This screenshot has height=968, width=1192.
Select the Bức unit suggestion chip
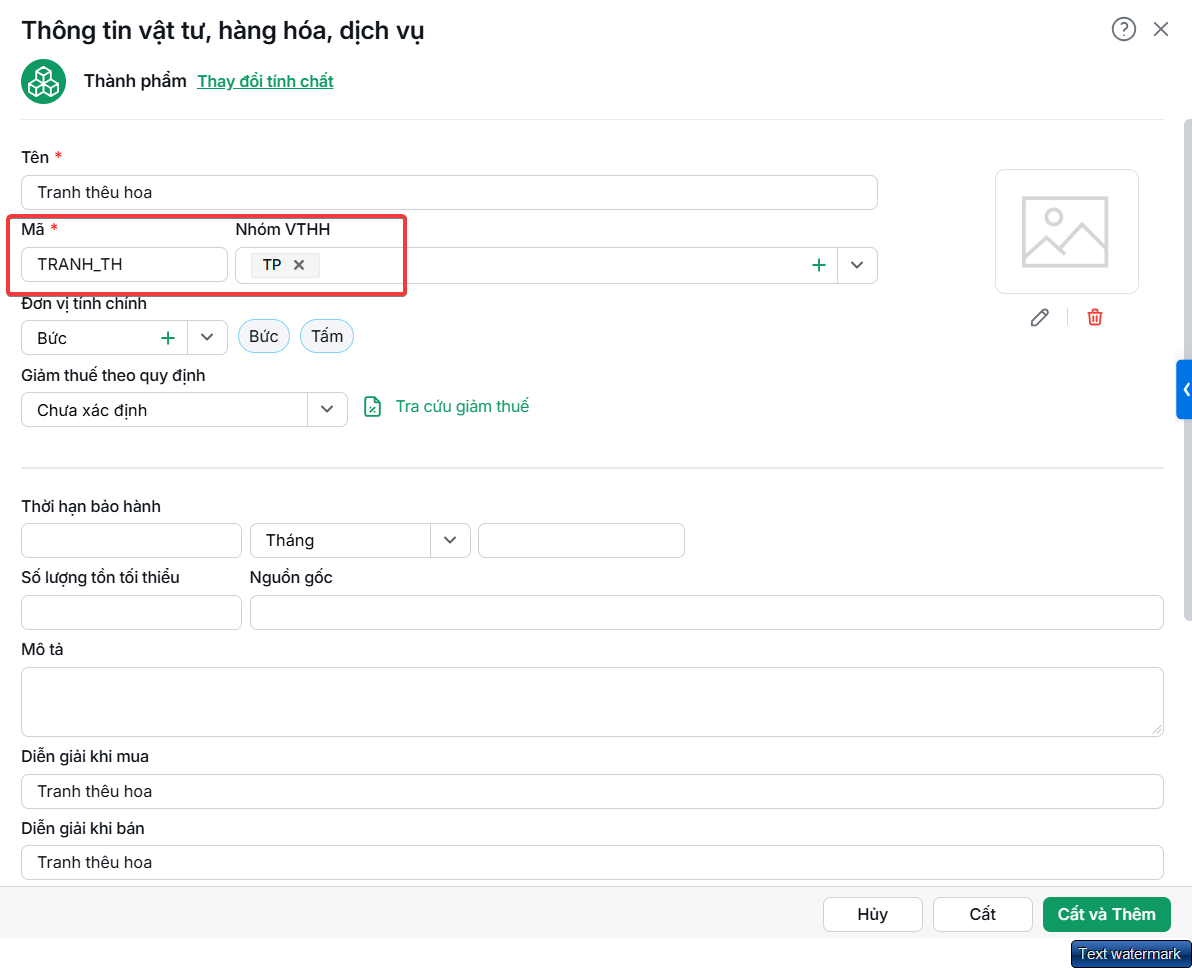point(264,336)
